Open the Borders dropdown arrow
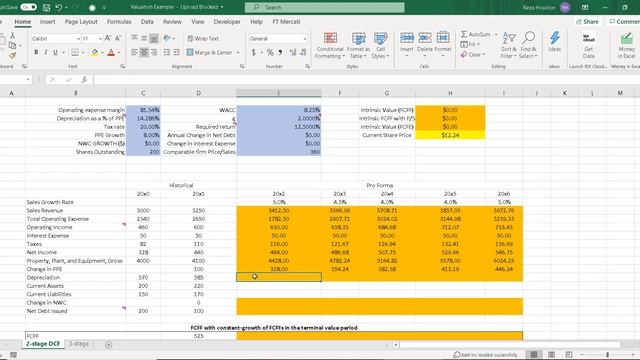Screen dimensions: 640x360 point(83,53)
